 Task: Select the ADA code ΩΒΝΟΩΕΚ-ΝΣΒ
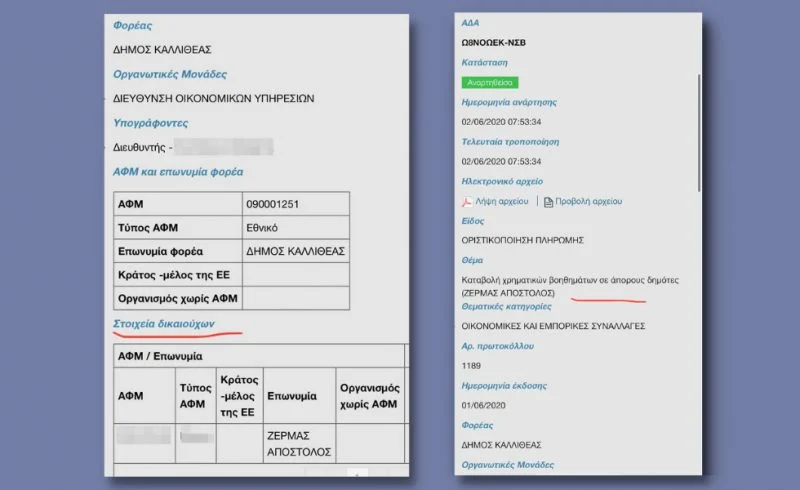pyautogui.click(x=494, y=43)
